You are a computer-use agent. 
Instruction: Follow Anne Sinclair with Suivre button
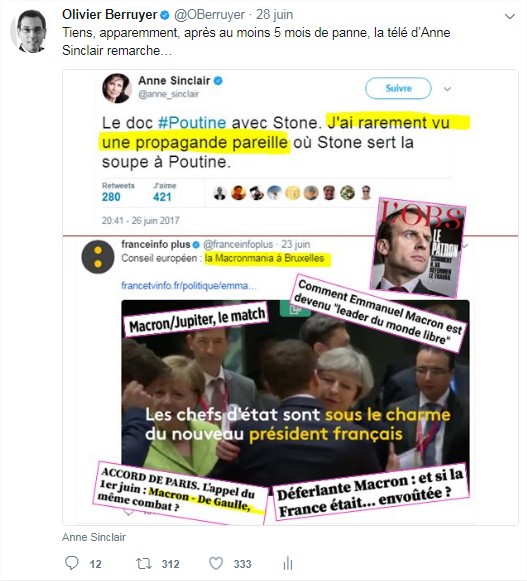(398, 88)
